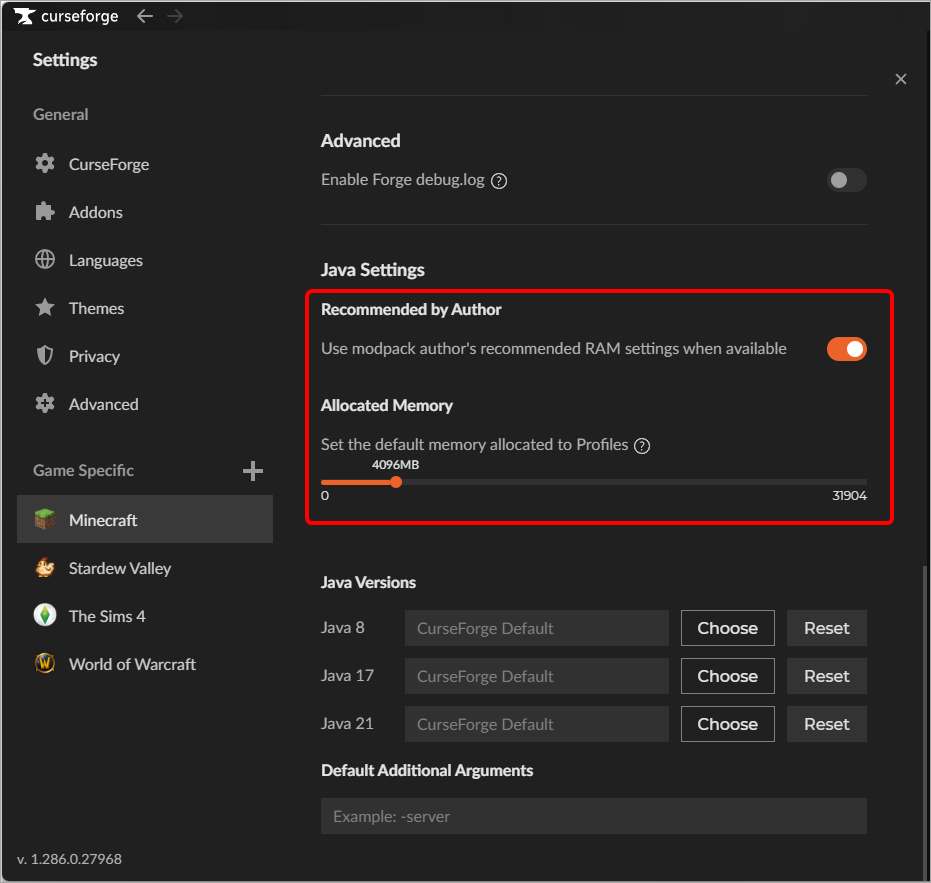Click the CurseForge anvil logo
The width and height of the screenshot is (931, 883).
point(24,16)
